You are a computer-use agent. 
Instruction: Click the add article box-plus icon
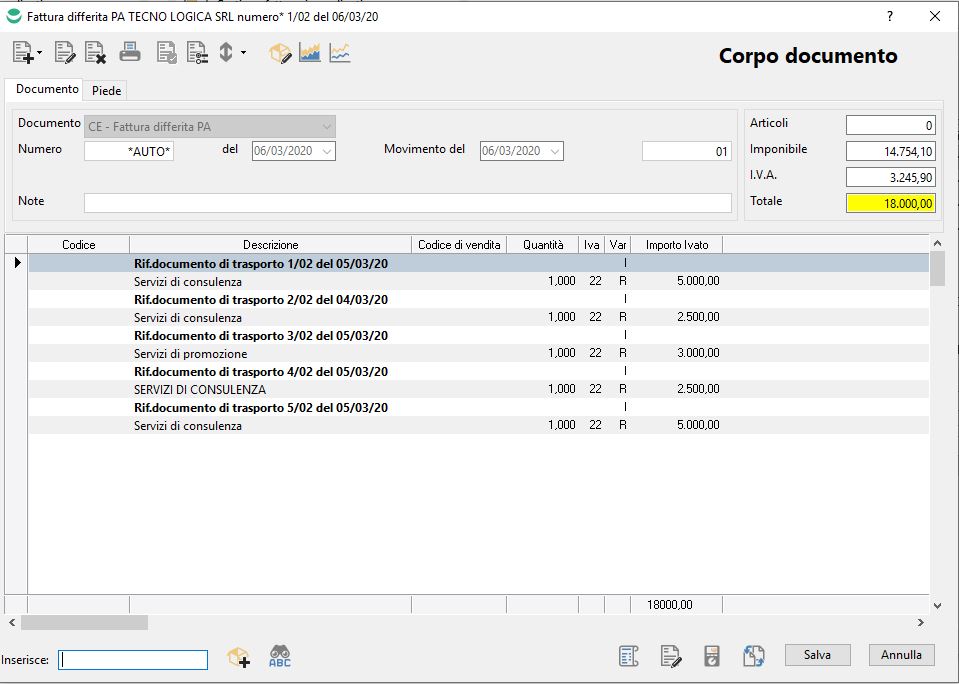point(238,657)
